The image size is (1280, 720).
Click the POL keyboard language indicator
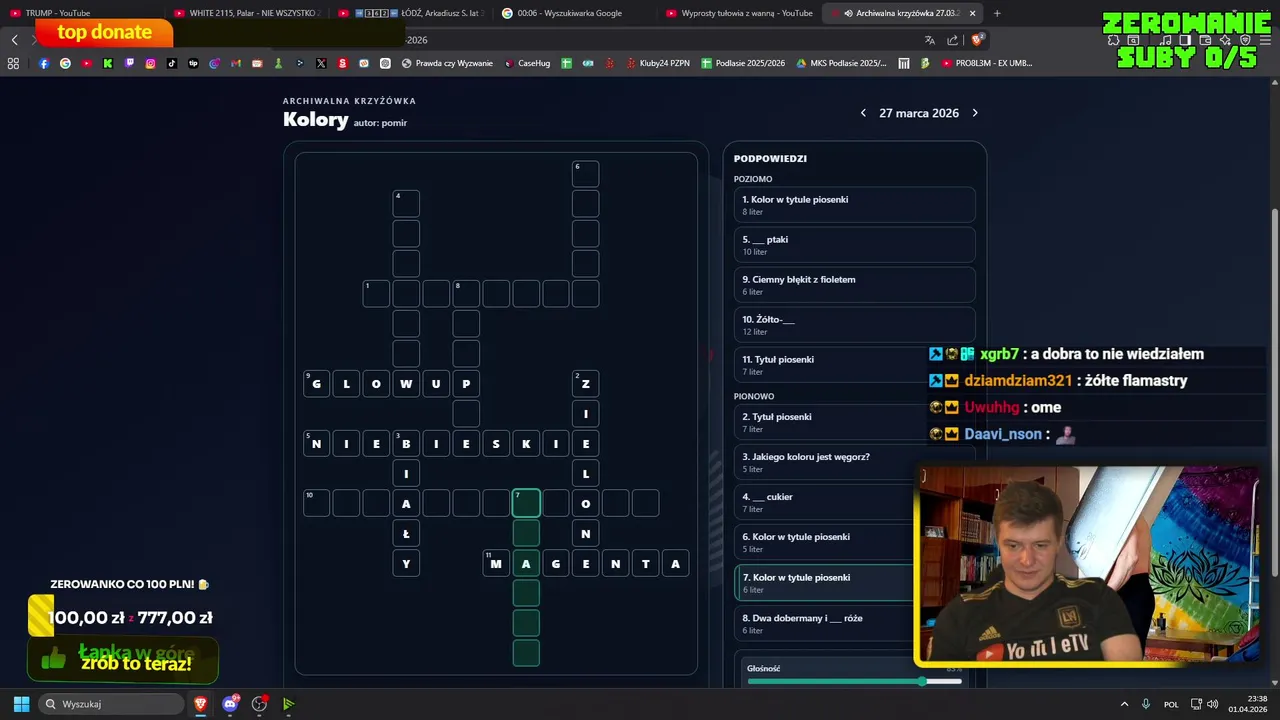[x=1171, y=704]
